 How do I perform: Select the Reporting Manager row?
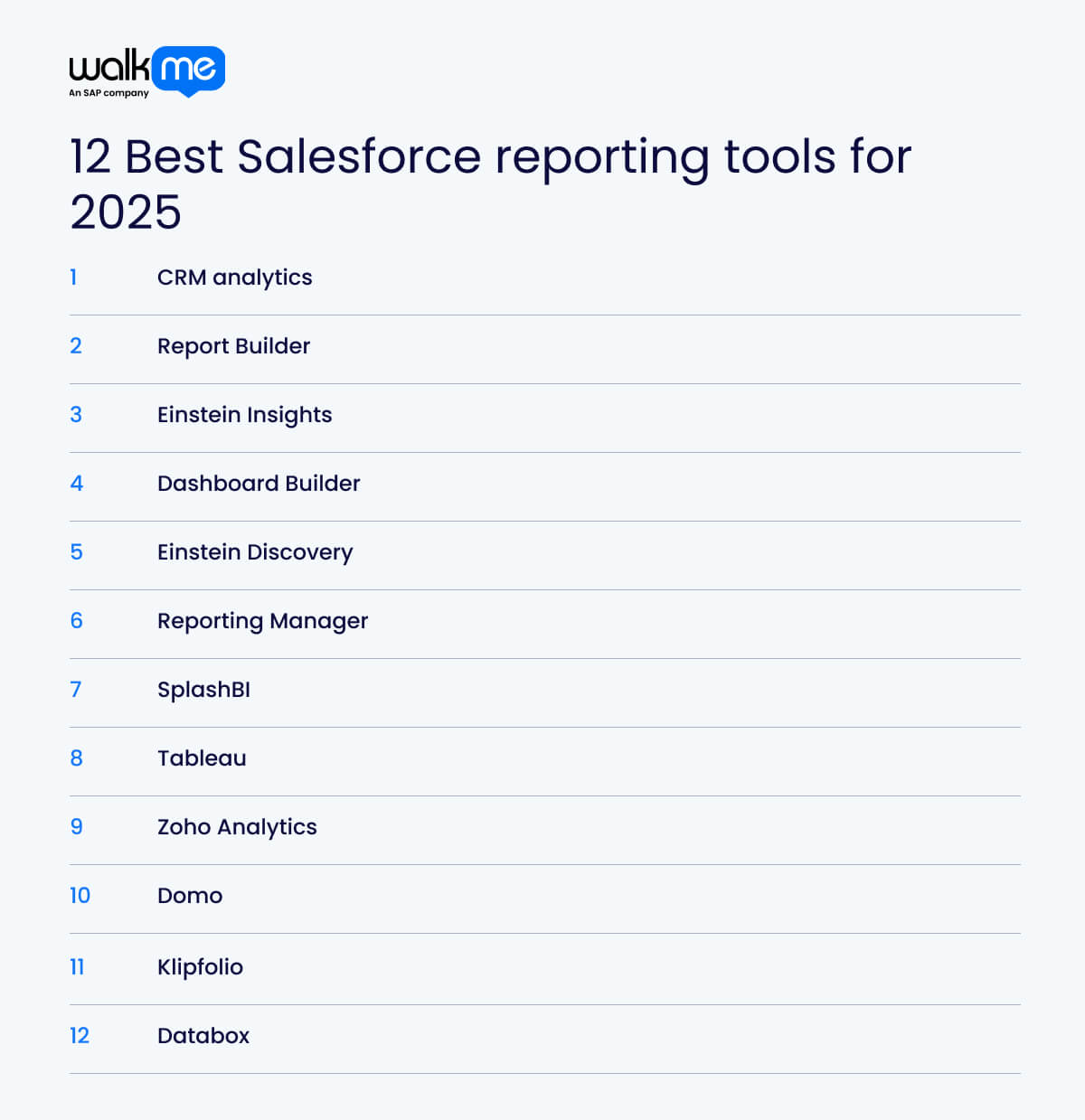(262, 621)
